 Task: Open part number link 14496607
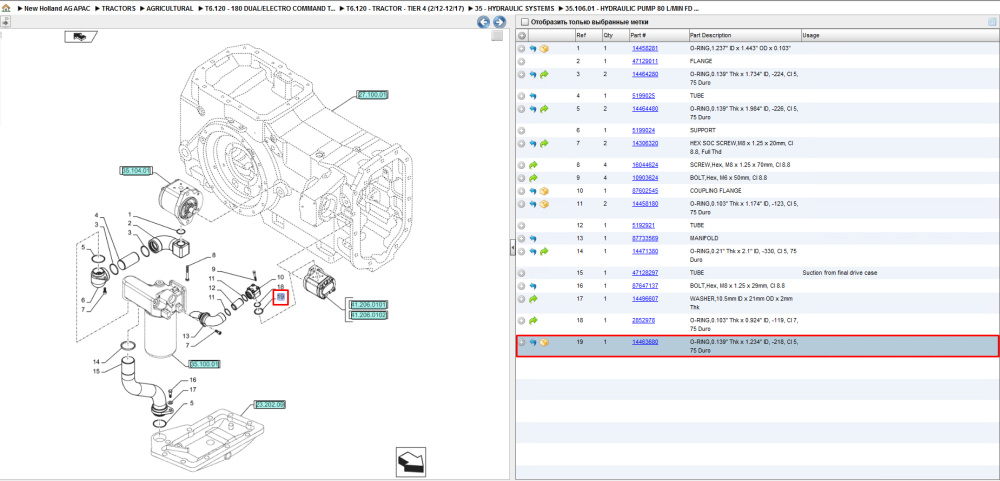645,299
